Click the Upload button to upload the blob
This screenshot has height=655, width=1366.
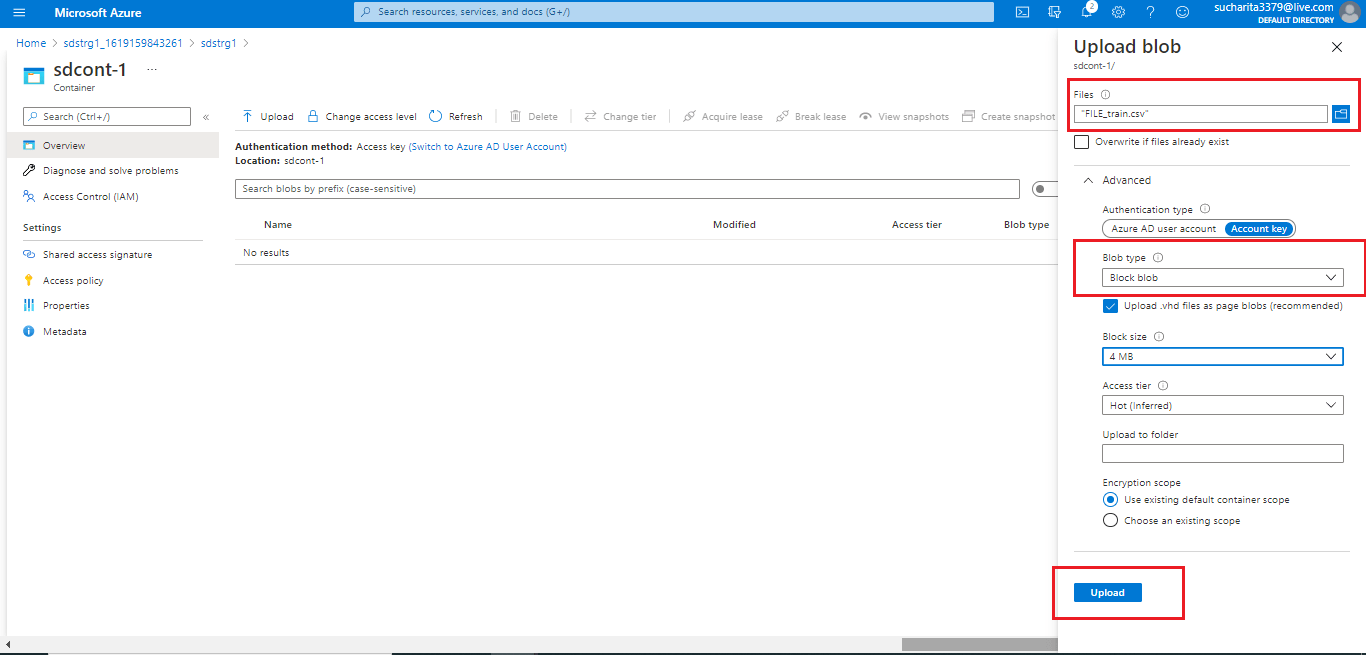1107,592
